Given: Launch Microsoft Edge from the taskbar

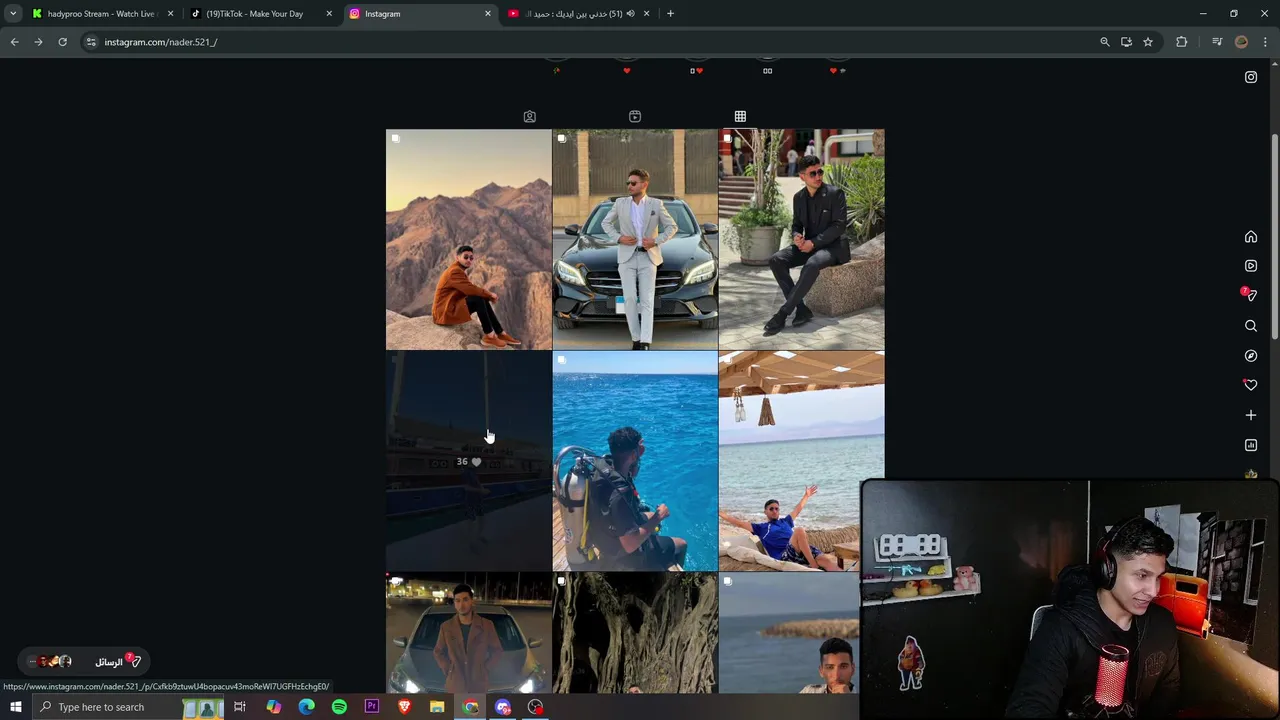Looking at the screenshot, I should 307,707.
